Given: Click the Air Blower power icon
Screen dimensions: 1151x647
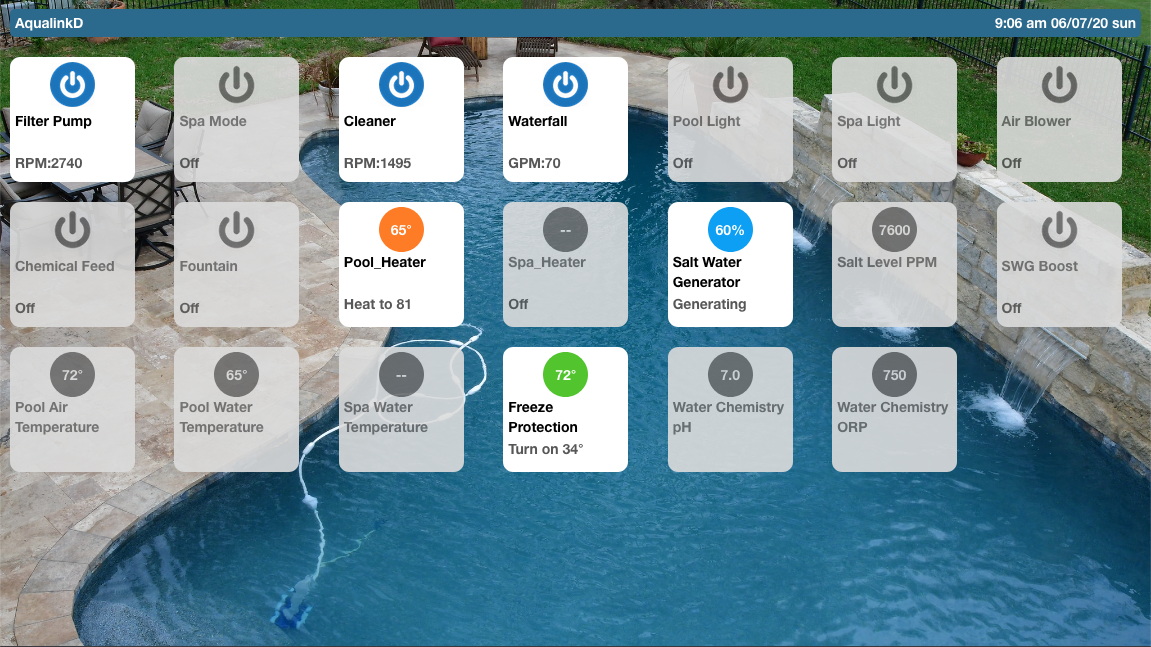Looking at the screenshot, I should coord(1059,85).
